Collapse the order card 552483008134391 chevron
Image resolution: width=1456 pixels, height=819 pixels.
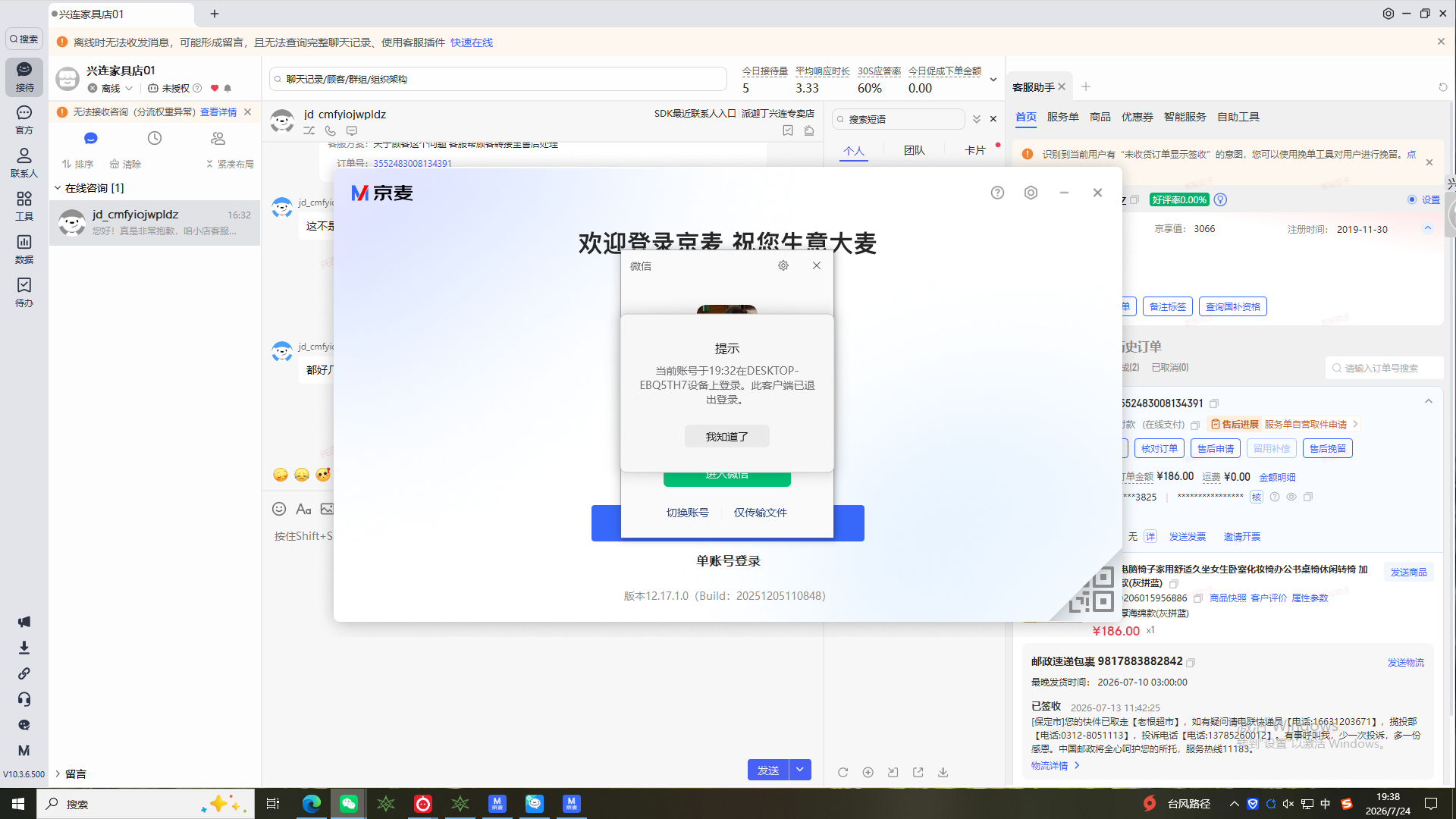[1429, 401]
